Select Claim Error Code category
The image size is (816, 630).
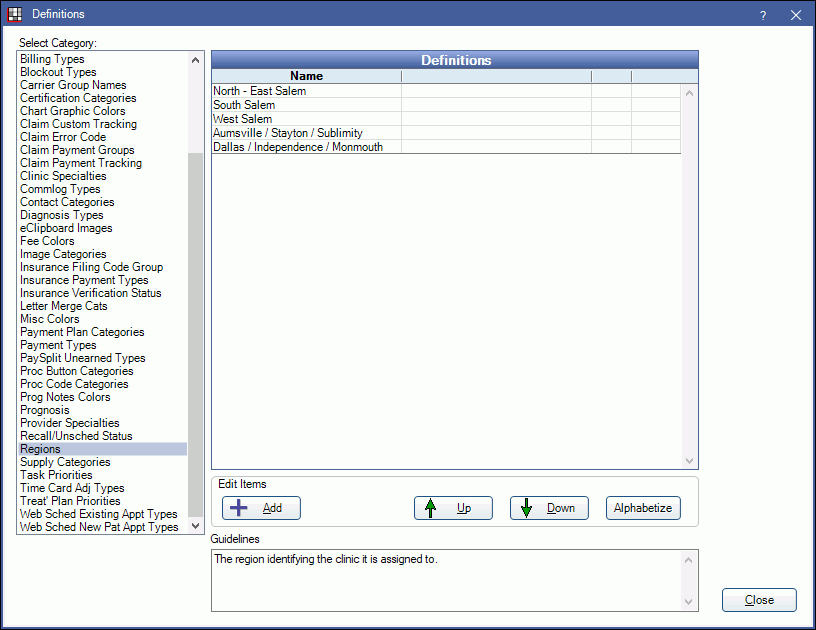tap(103, 137)
